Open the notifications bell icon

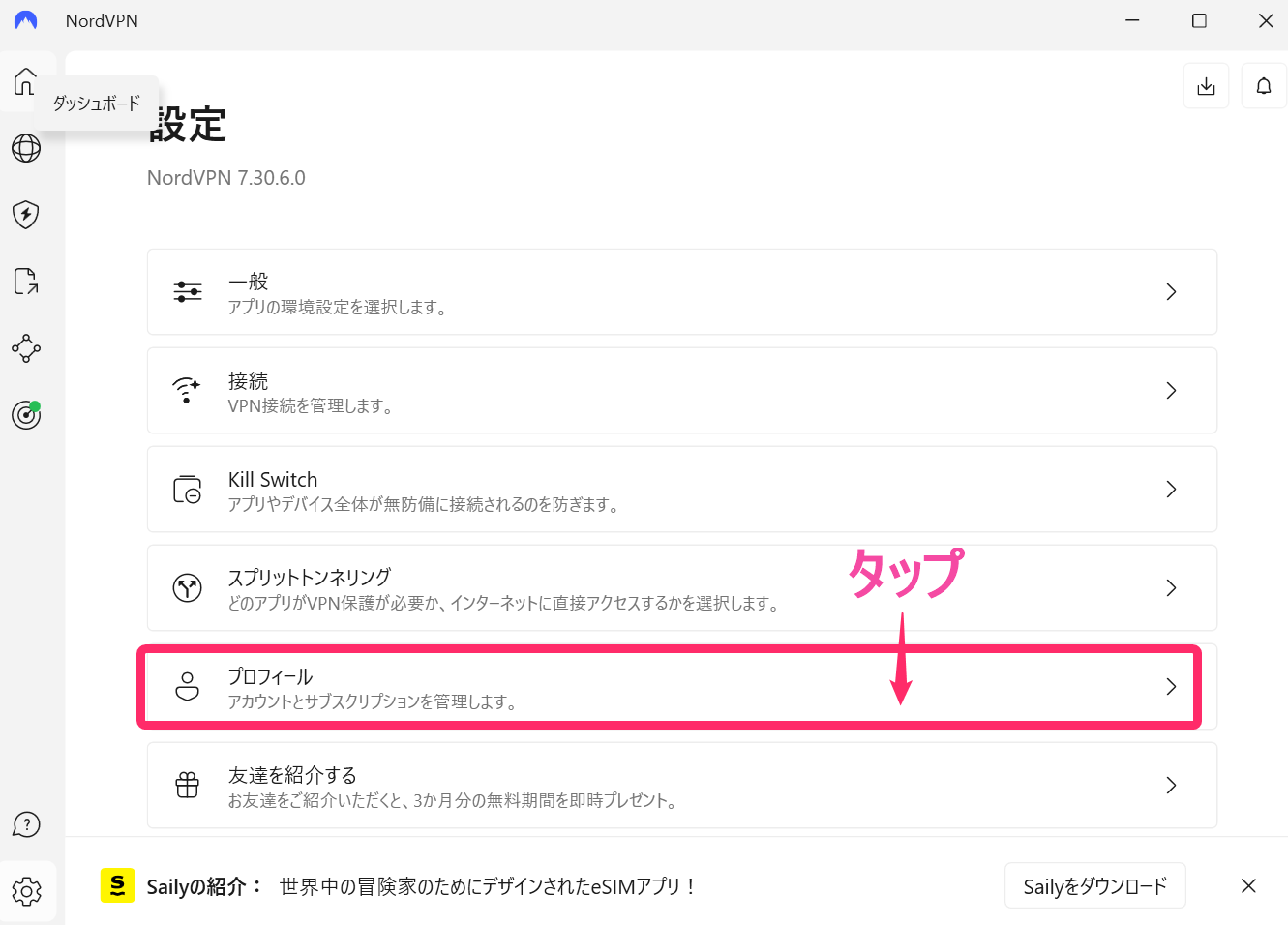pos(1264,86)
